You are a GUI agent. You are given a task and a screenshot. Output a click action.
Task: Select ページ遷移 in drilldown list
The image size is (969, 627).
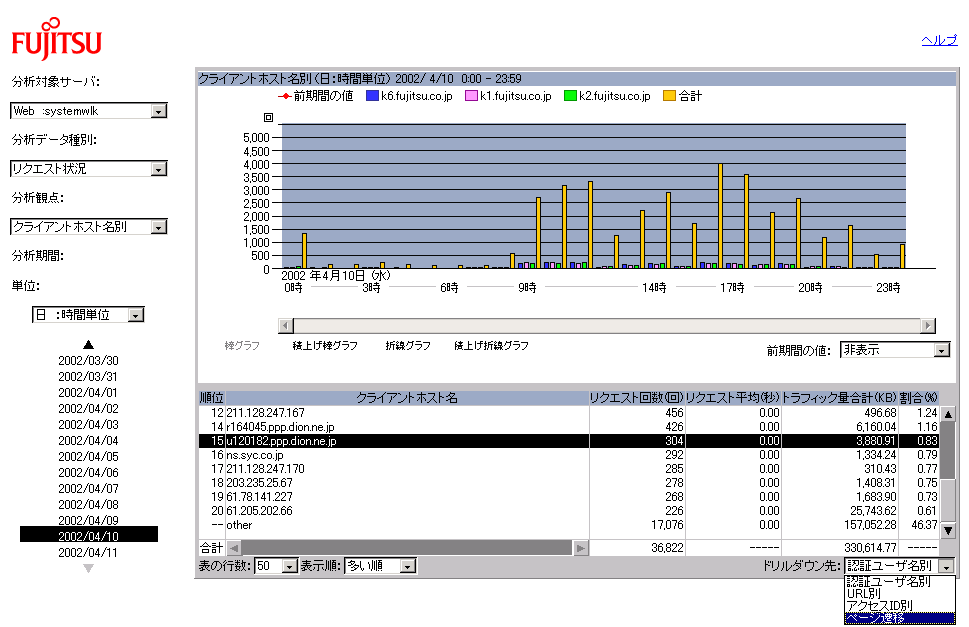(899, 618)
